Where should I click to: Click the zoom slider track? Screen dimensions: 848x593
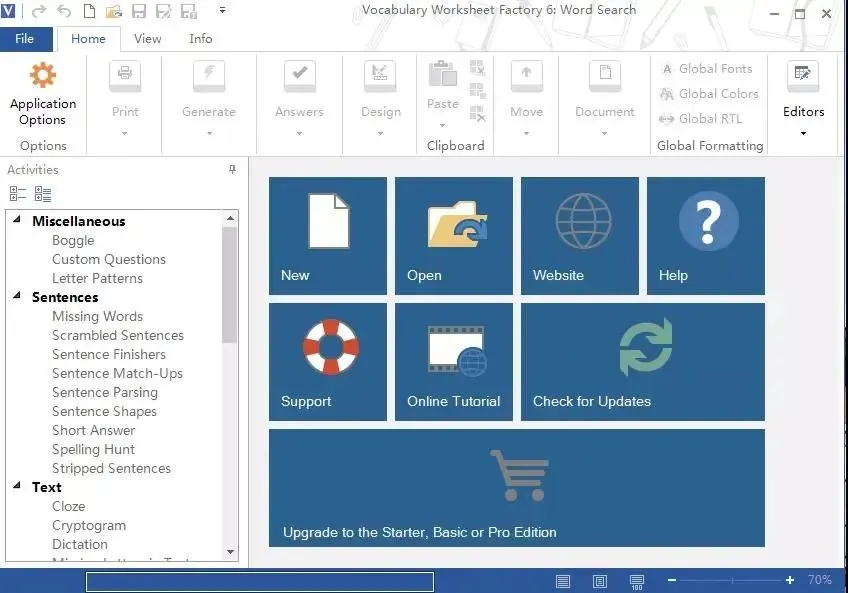(731, 581)
